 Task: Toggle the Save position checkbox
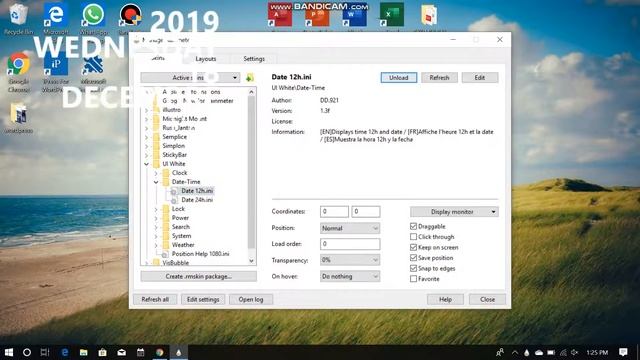tap(413, 258)
